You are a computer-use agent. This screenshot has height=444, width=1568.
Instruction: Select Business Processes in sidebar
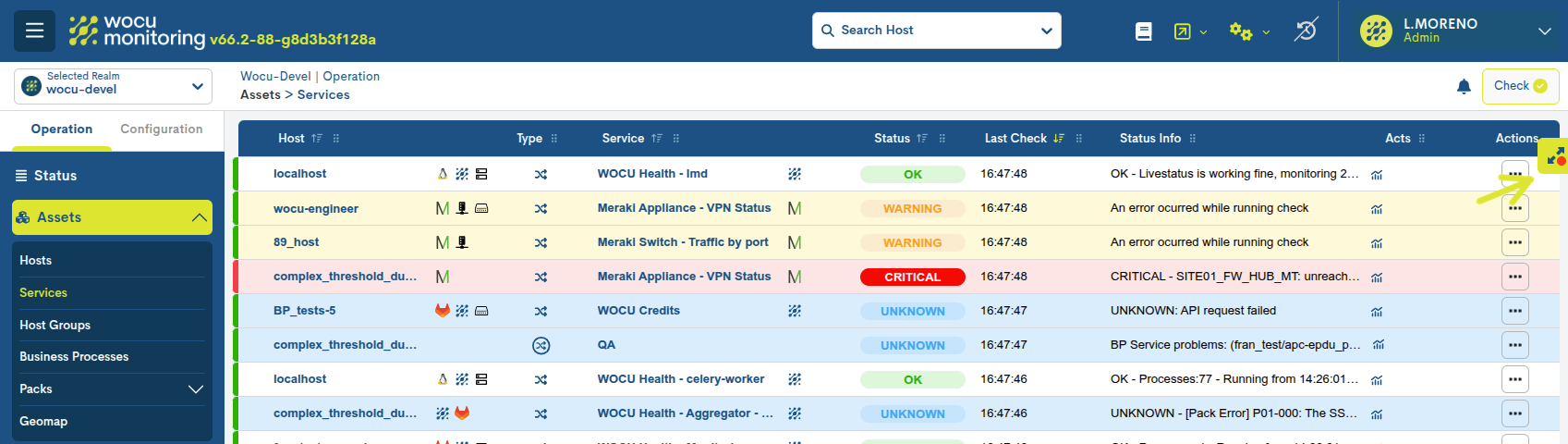[x=74, y=357]
